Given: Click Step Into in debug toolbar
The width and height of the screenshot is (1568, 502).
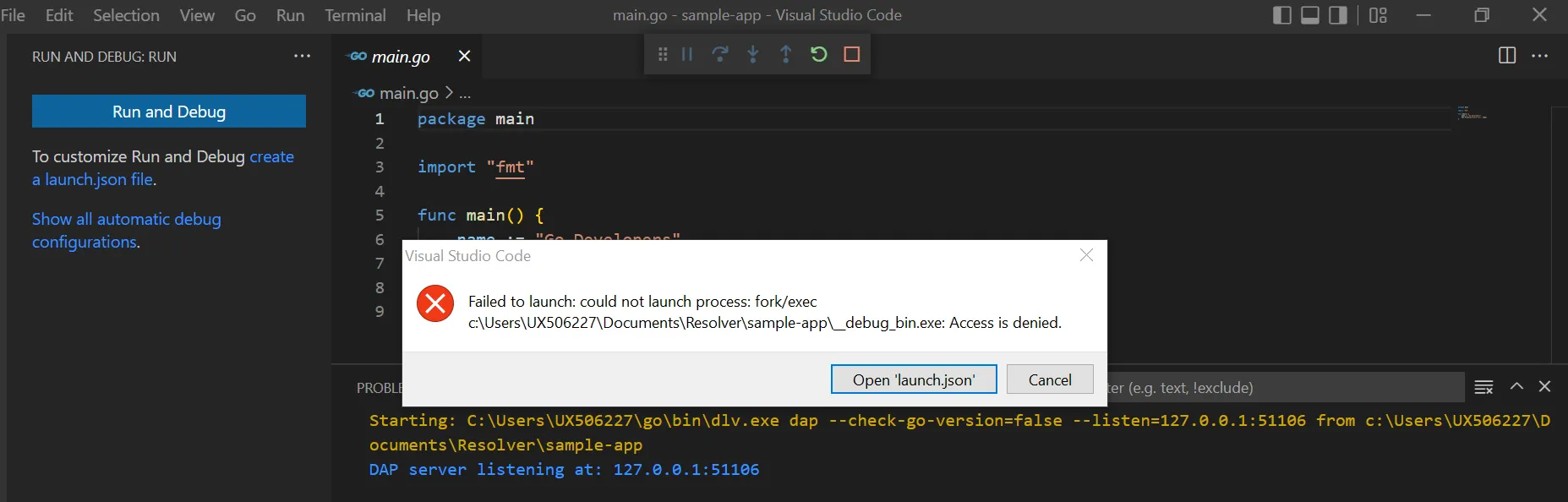Looking at the screenshot, I should [x=753, y=54].
